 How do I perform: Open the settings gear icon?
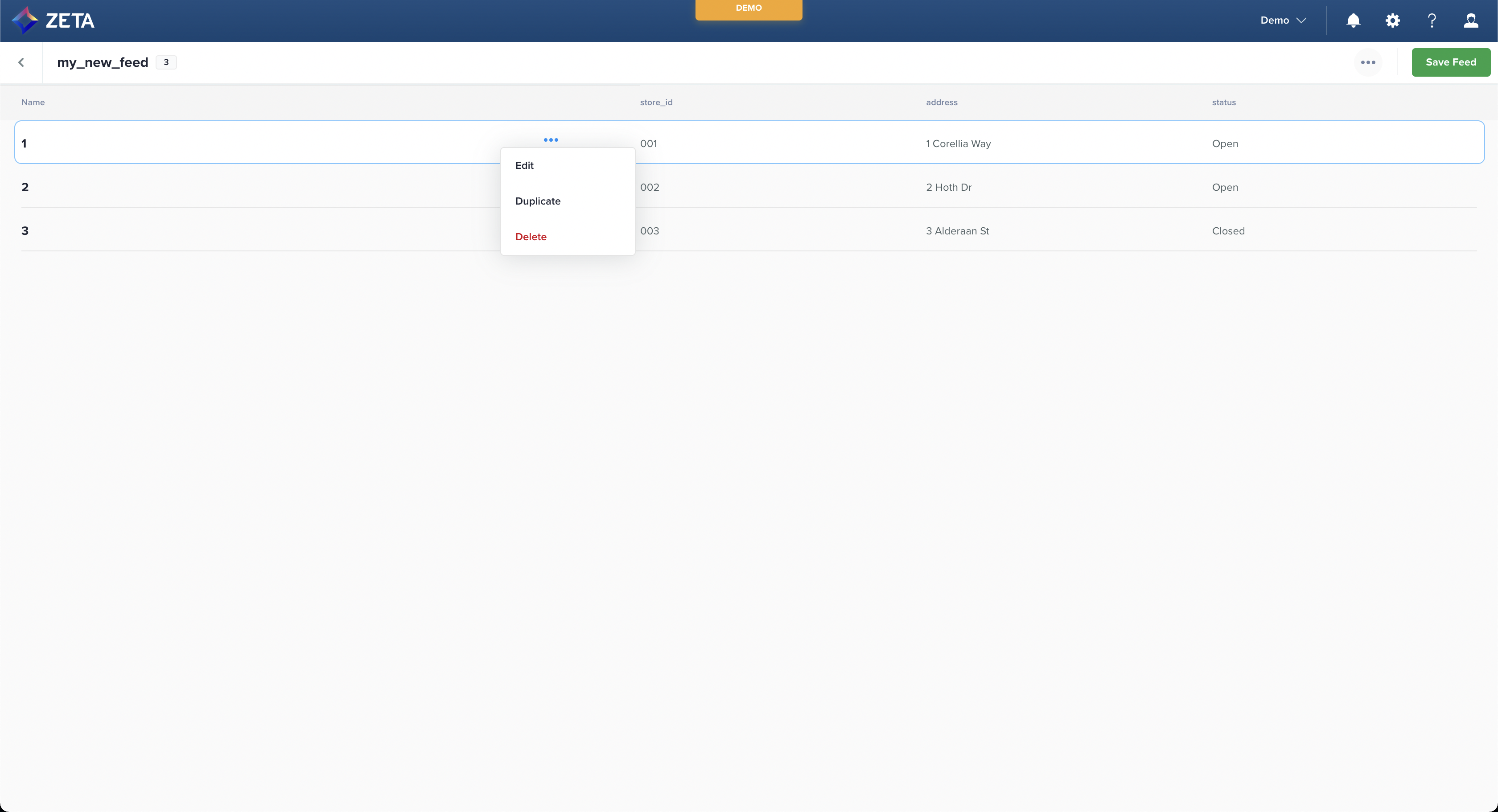point(1392,21)
